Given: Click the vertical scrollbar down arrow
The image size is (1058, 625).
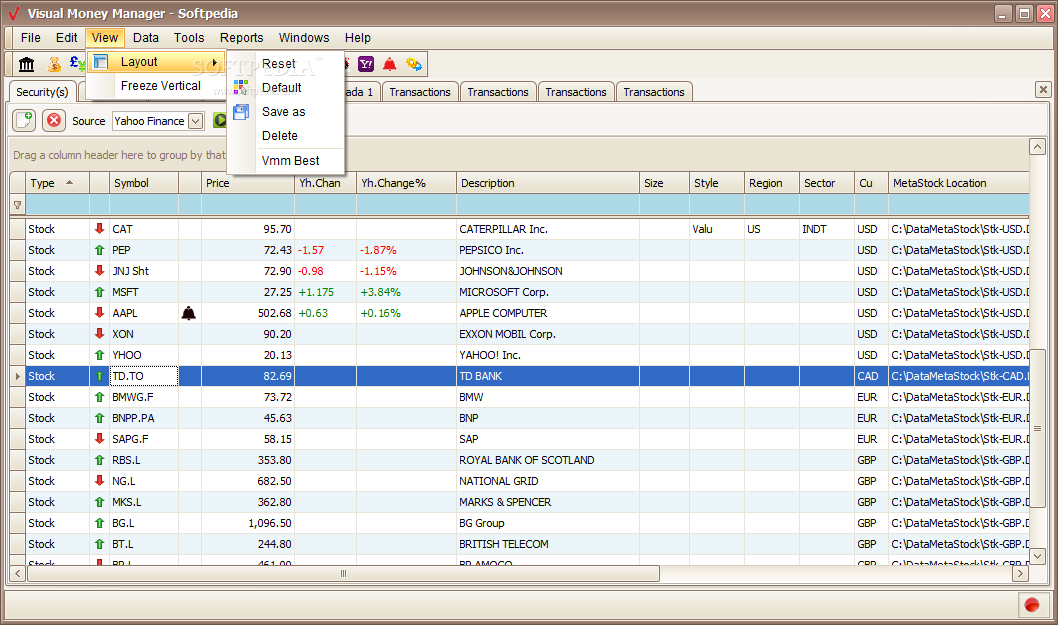Looking at the screenshot, I should [x=1037, y=557].
